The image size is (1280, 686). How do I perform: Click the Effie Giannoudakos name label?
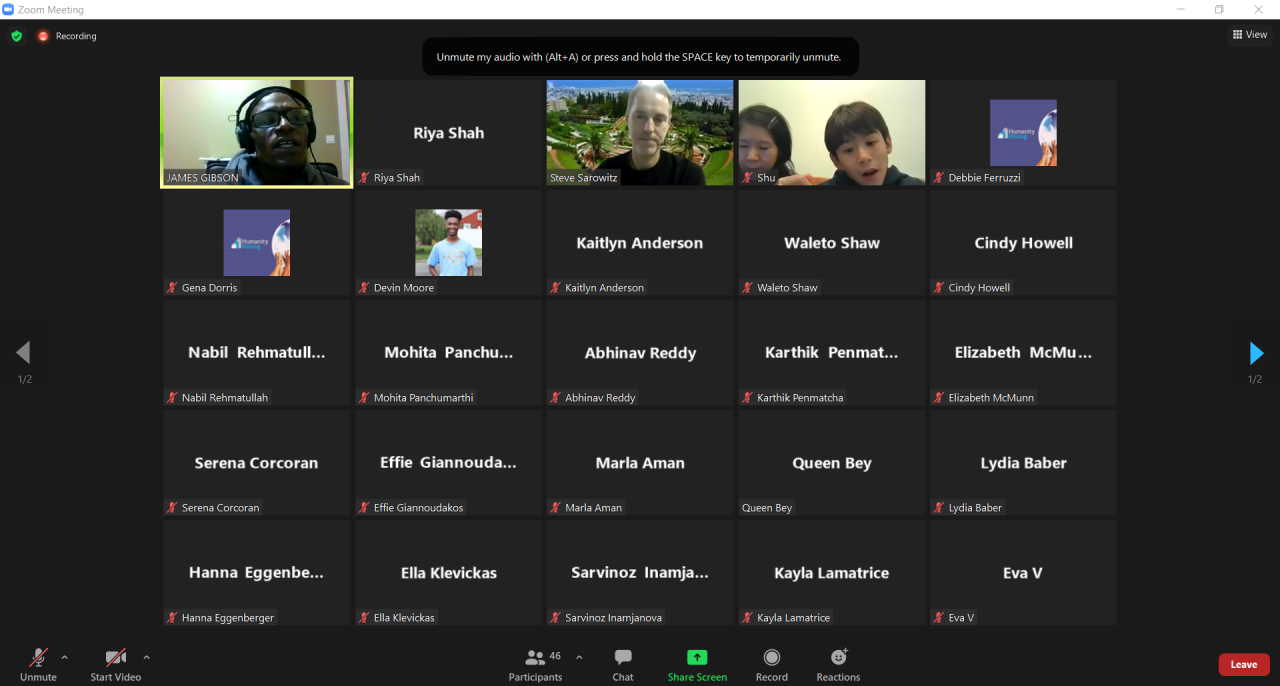point(419,507)
